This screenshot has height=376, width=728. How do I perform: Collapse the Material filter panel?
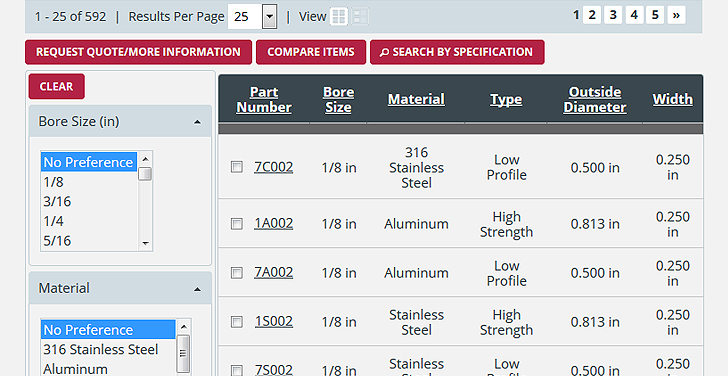coord(197,289)
